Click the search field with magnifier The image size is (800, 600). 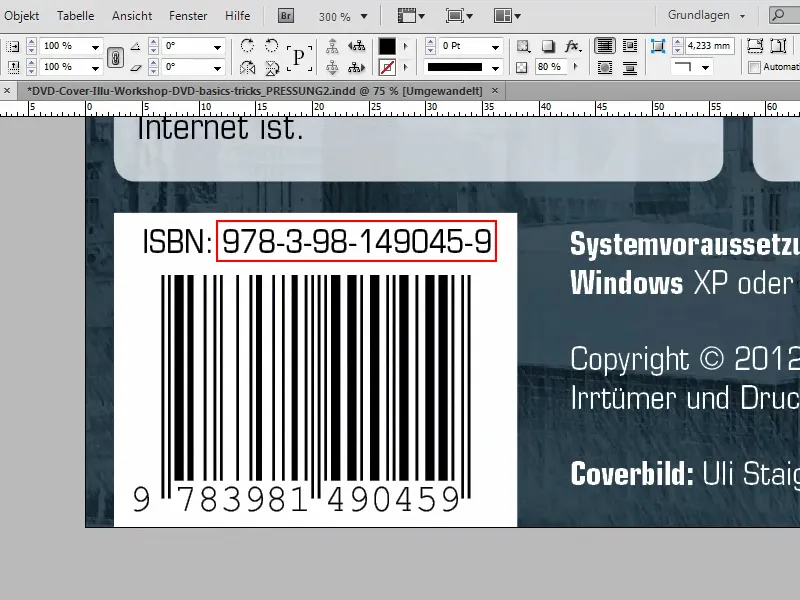(x=785, y=15)
